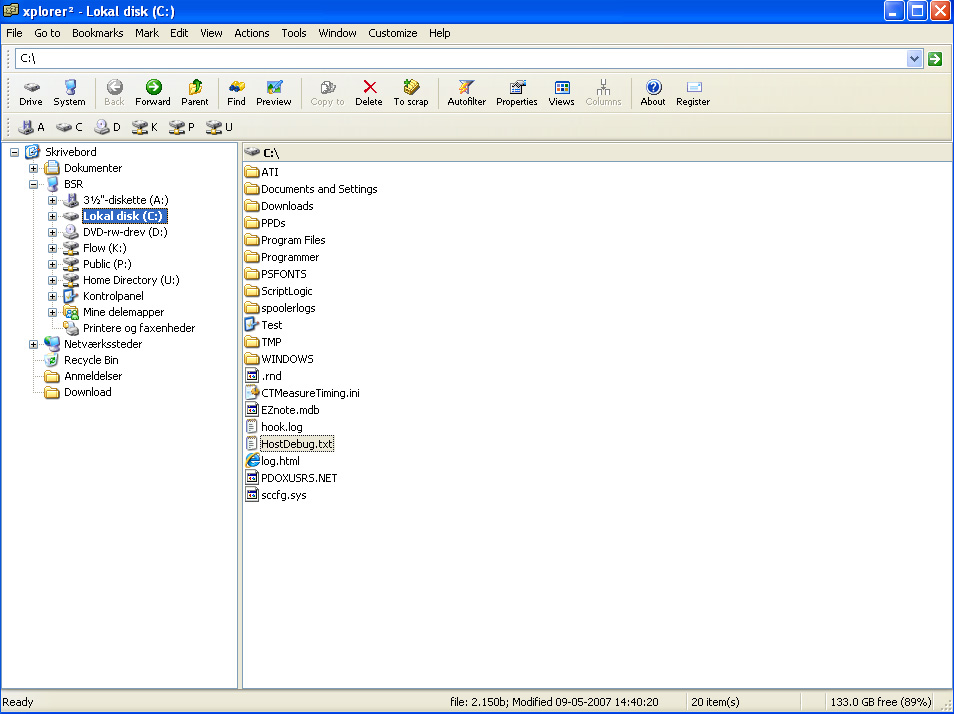Open Properties from the toolbar
The height and width of the screenshot is (714, 954).
516,92
